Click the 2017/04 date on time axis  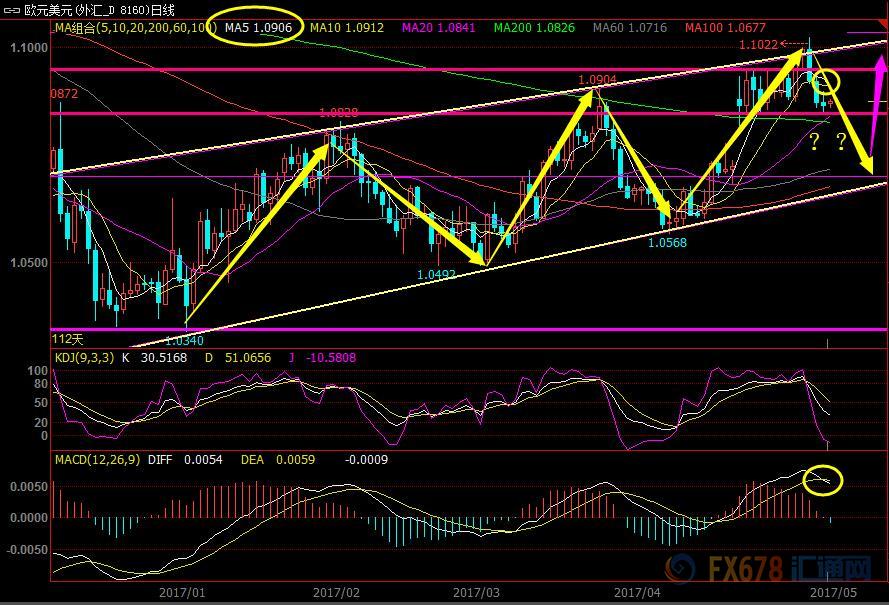coord(637,593)
